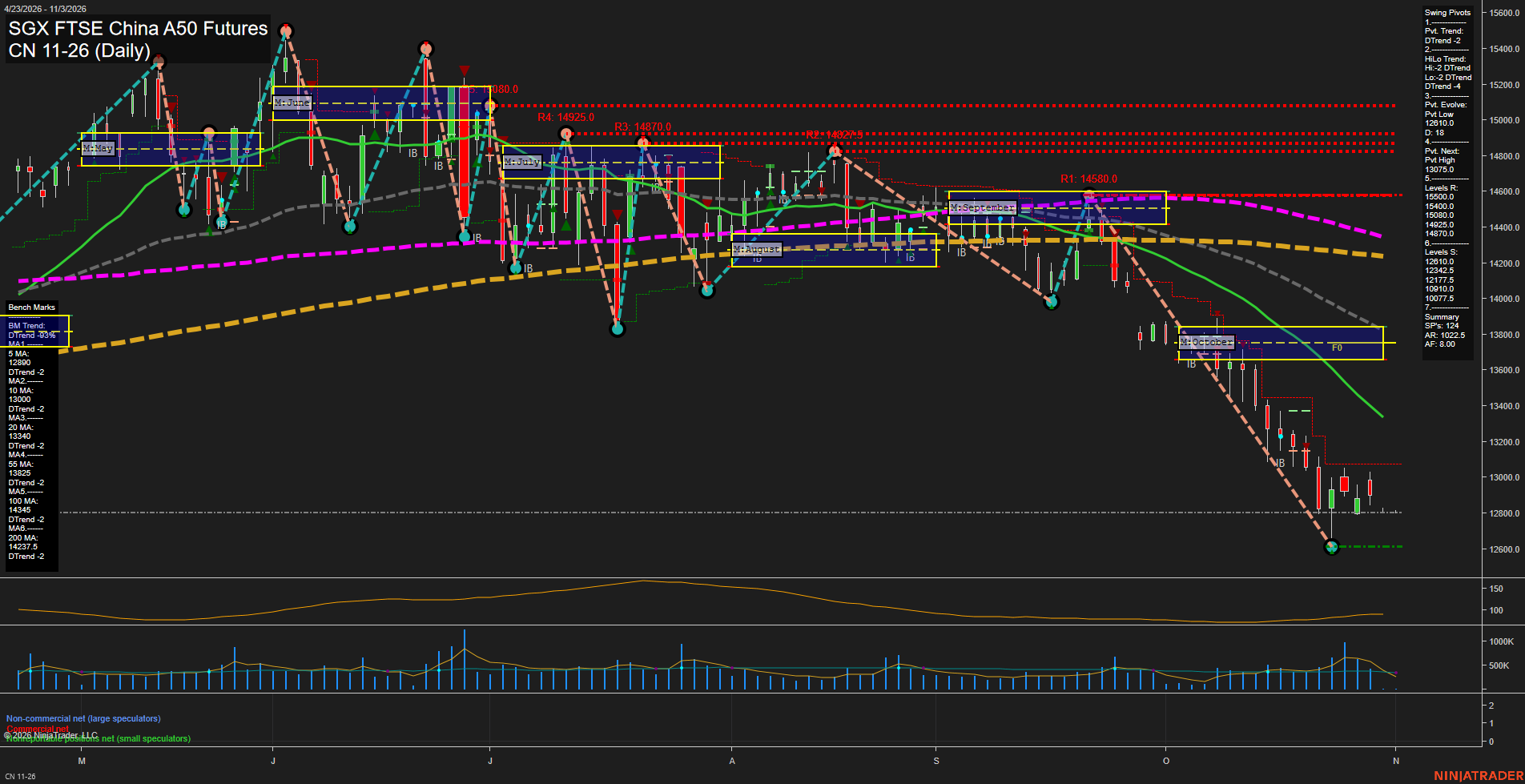The width and height of the screenshot is (1525, 784).
Task: Select the M:May monthly range label
Action: (98, 149)
